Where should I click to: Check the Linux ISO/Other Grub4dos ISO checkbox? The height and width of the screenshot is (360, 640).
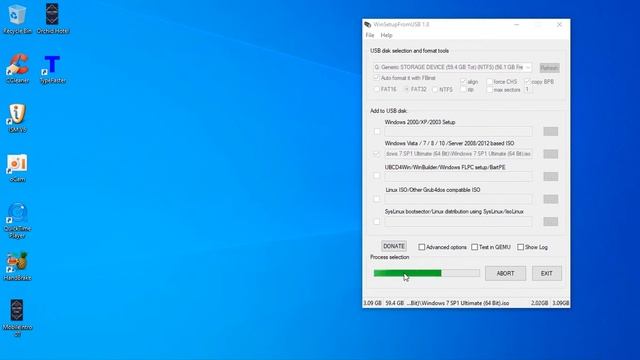point(377,199)
